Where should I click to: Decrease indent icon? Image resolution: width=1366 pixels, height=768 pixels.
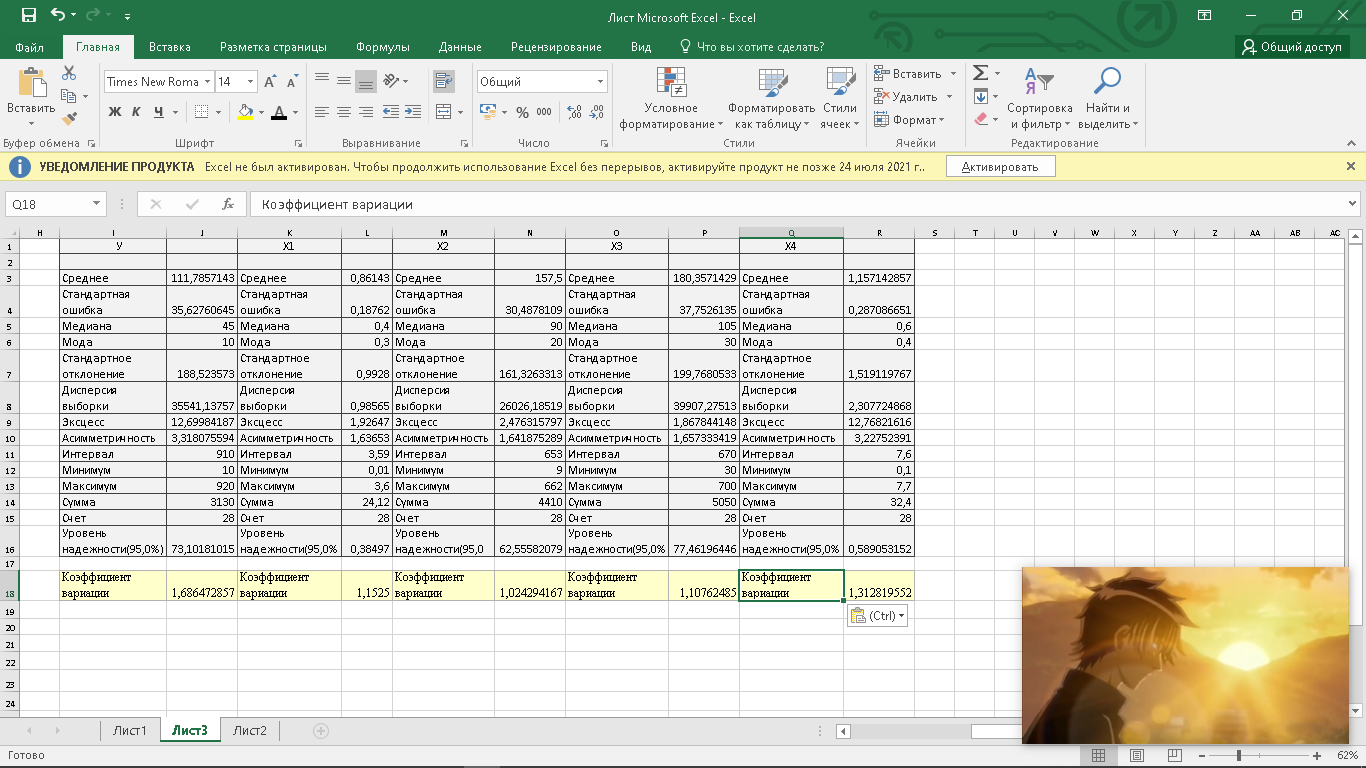click(391, 112)
